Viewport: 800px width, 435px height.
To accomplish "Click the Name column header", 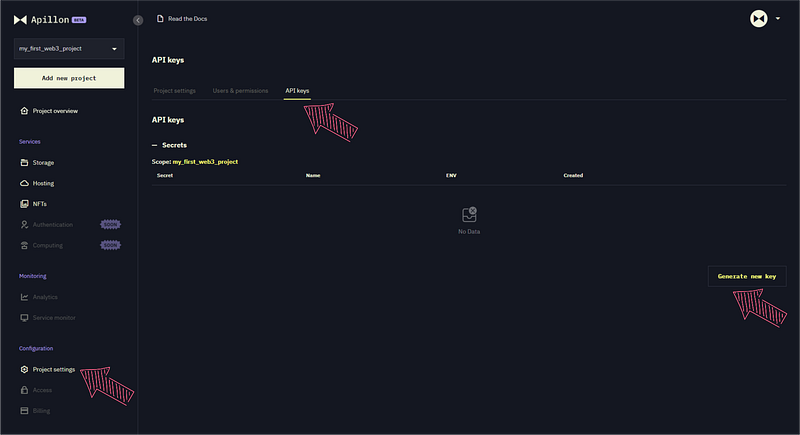I will (x=313, y=175).
